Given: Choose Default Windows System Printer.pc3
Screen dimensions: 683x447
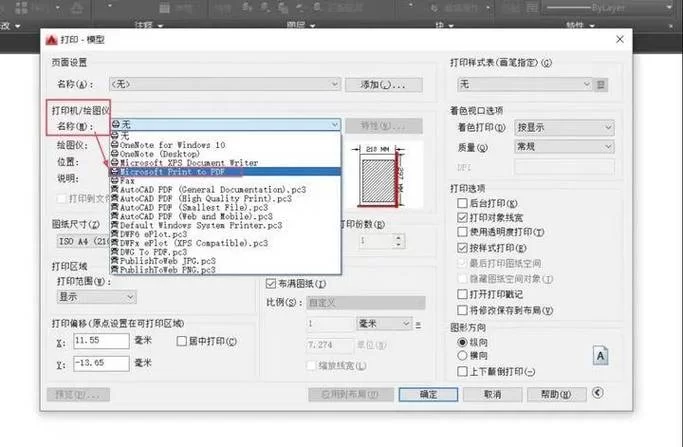Looking at the screenshot, I should (225, 225).
